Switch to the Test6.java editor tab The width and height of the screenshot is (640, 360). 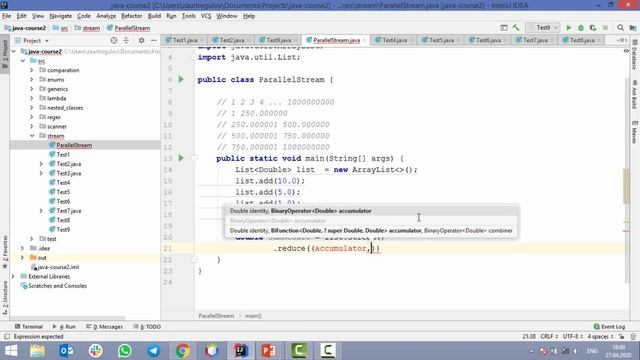point(488,40)
